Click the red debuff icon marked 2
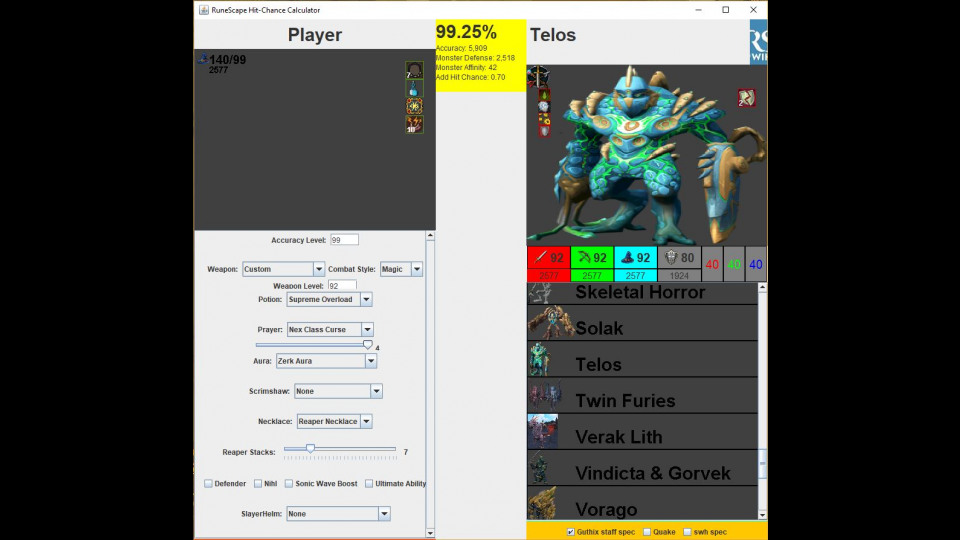This screenshot has height=540, width=960. pos(746,98)
